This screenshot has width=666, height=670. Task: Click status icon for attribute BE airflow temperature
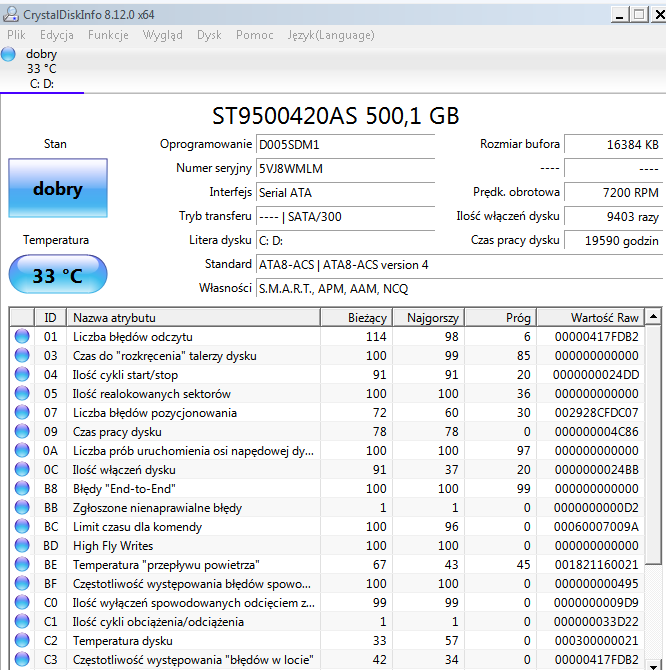click(22, 564)
